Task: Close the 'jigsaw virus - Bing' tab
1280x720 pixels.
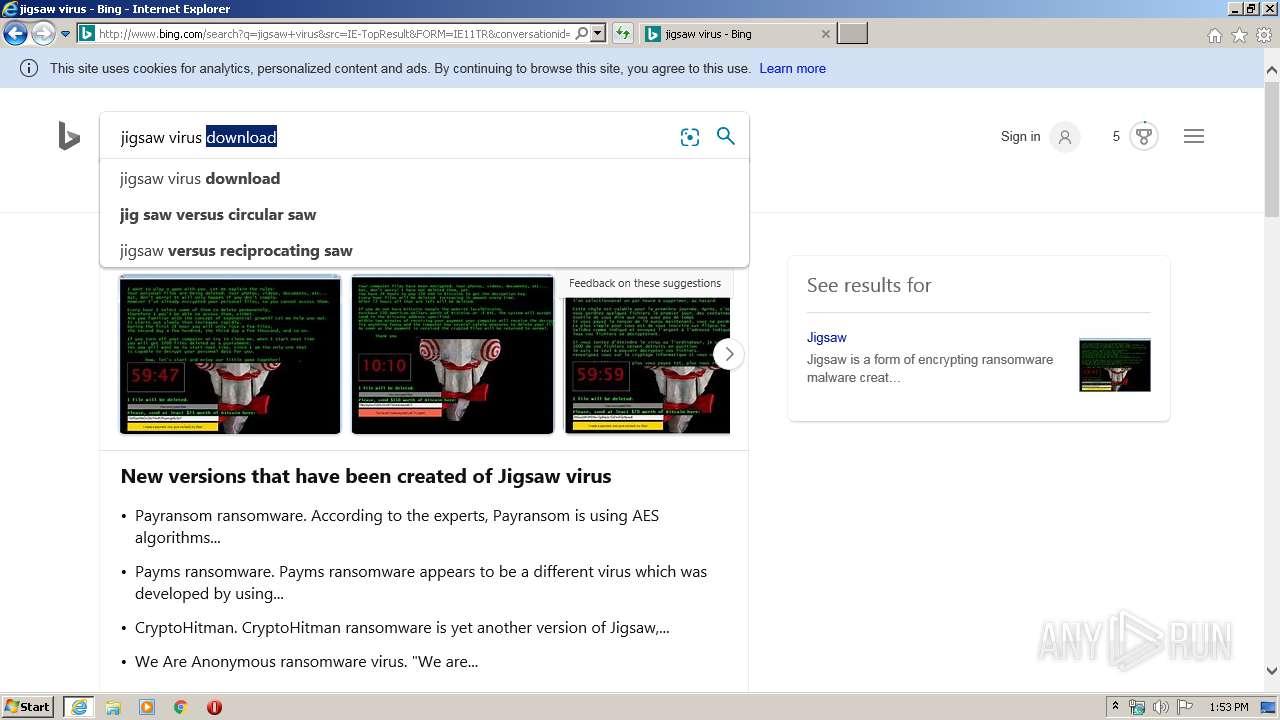Action: click(825, 34)
